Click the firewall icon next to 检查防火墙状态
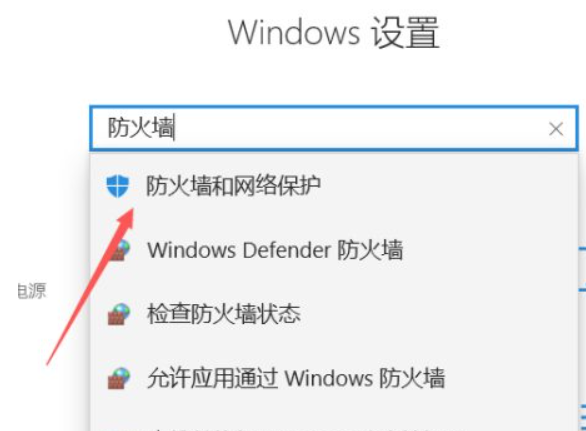The width and height of the screenshot is (586, 431). pos(119,314)
